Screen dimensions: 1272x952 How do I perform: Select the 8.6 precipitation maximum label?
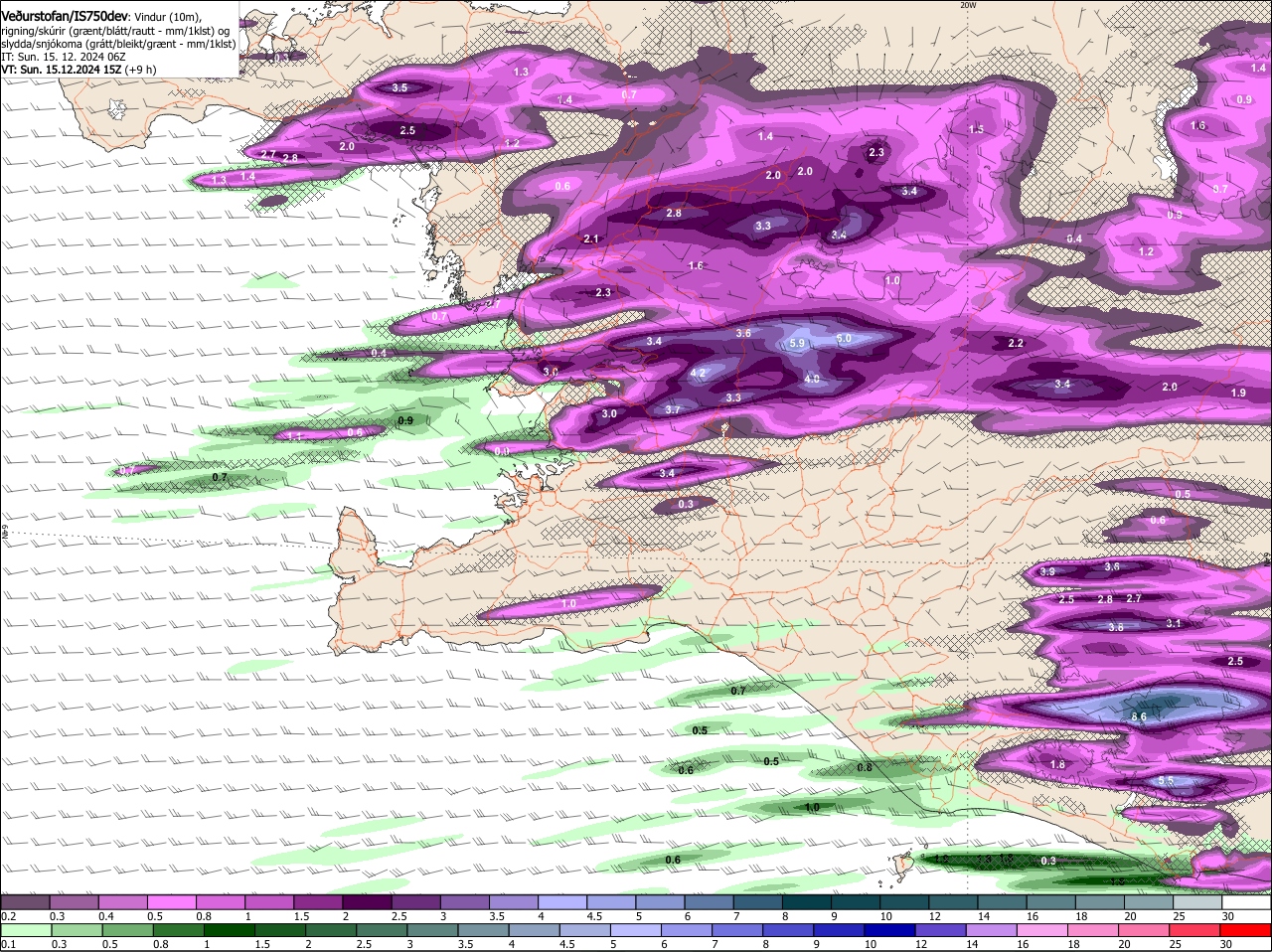coord(1140,716)
